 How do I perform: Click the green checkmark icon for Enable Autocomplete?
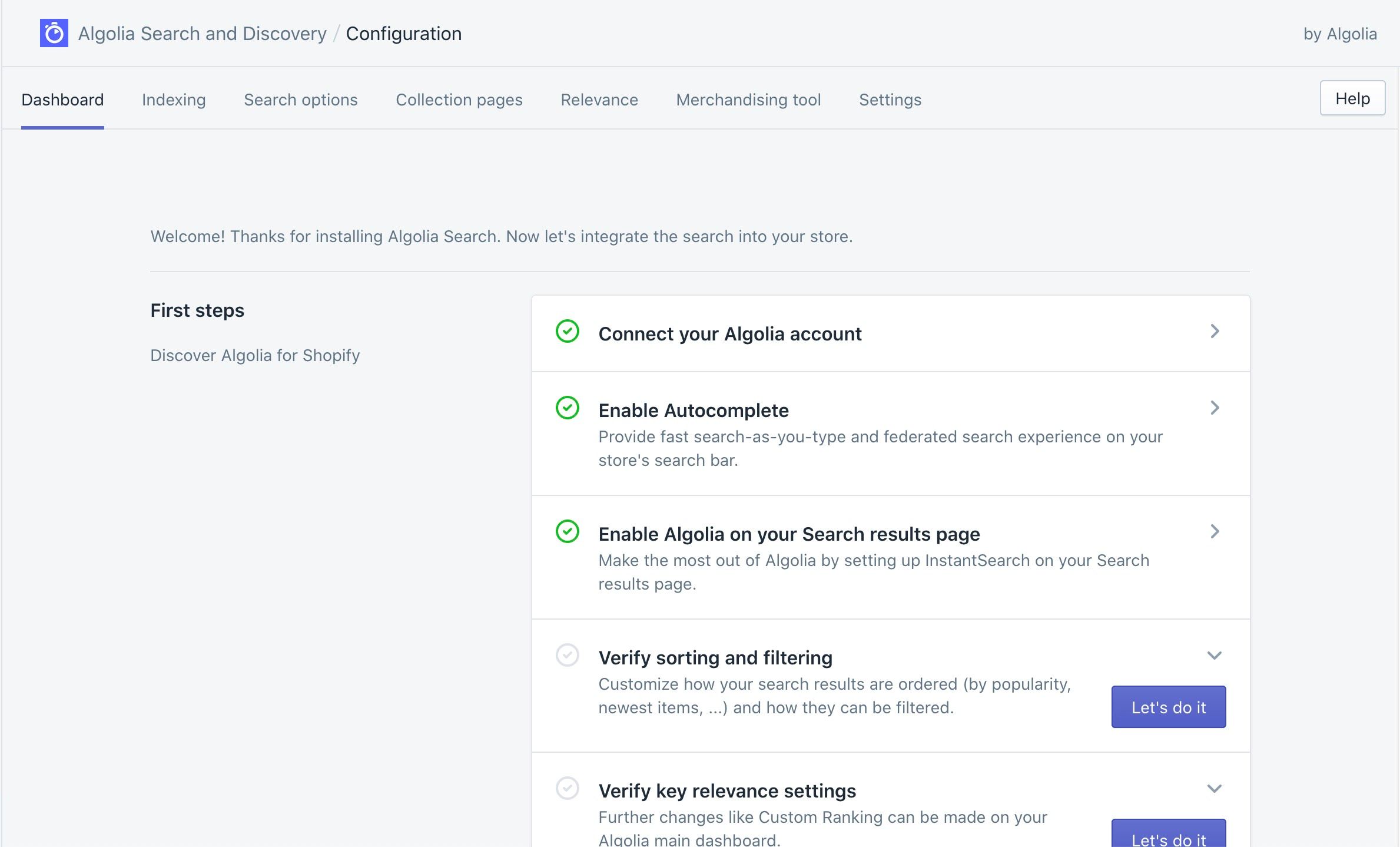(x=567, y=408)
